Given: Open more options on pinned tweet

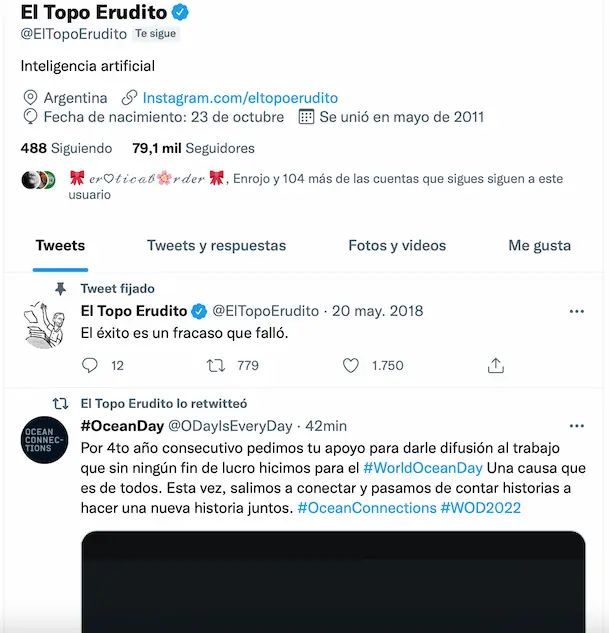Looking at the screenshot, I should pos(576,312).
